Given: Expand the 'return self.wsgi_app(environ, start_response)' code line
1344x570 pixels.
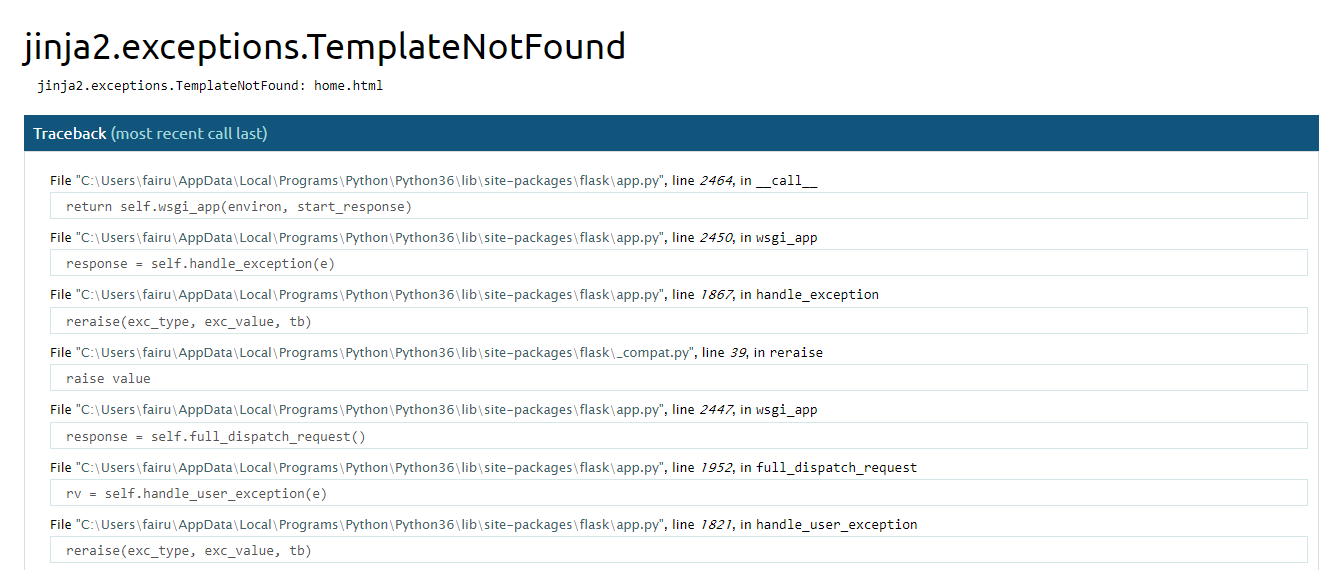Looking at the screenshot, I should click(238, 206).
